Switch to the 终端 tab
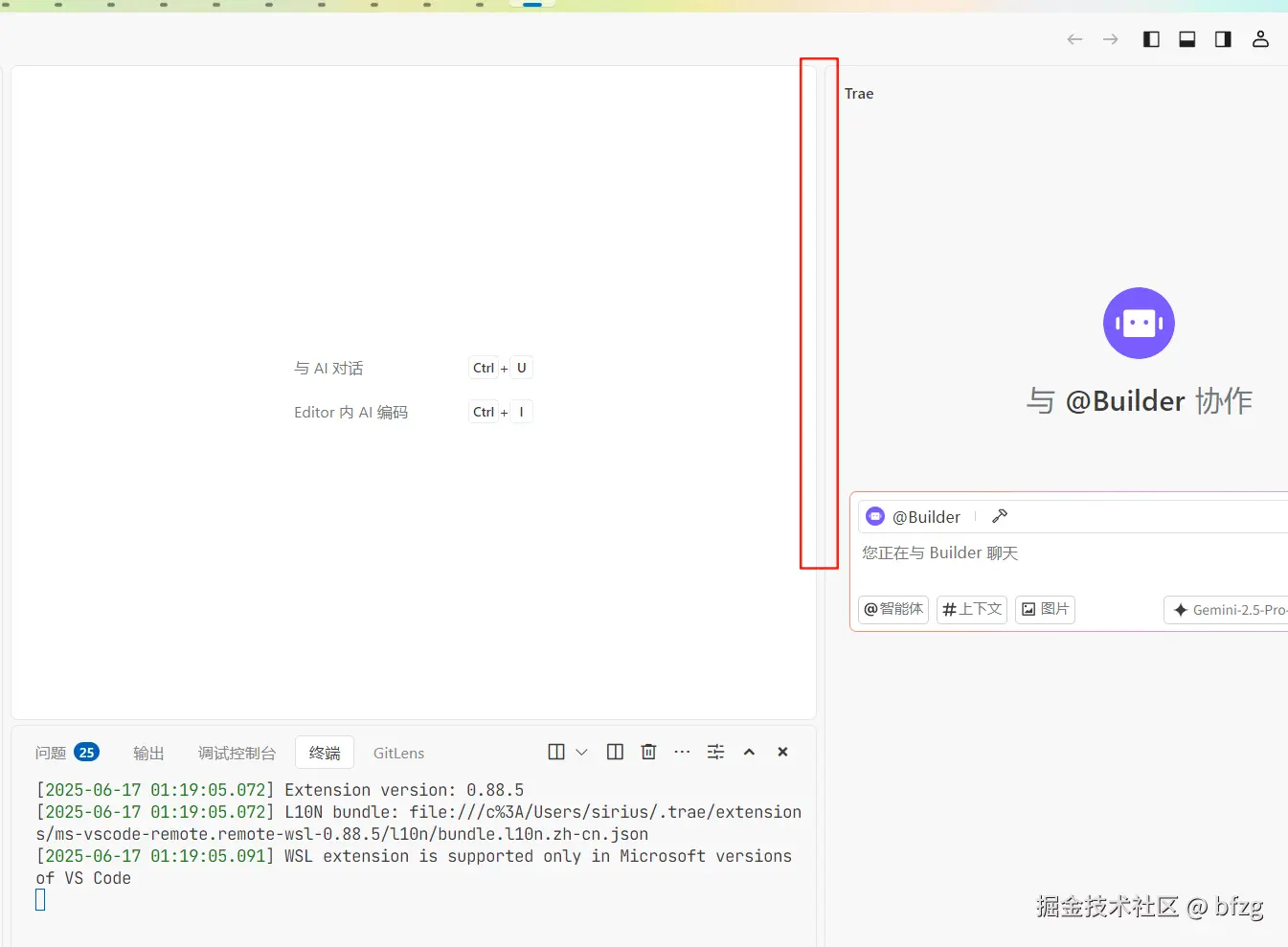This screenshot has height=947, width=1288. coord(325,753)
